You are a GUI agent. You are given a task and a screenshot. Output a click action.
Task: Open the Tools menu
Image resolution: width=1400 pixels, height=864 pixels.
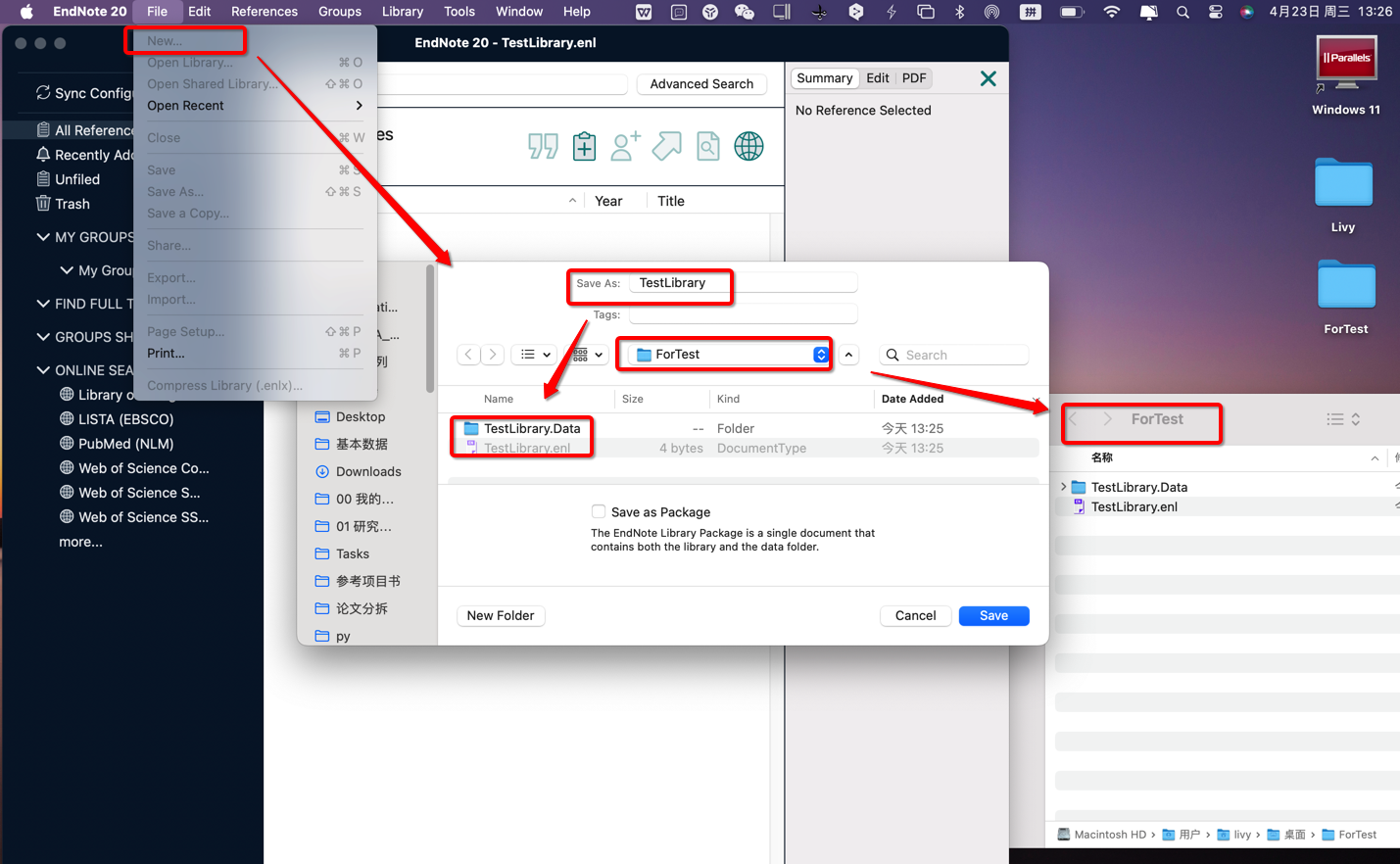(459, 12)
